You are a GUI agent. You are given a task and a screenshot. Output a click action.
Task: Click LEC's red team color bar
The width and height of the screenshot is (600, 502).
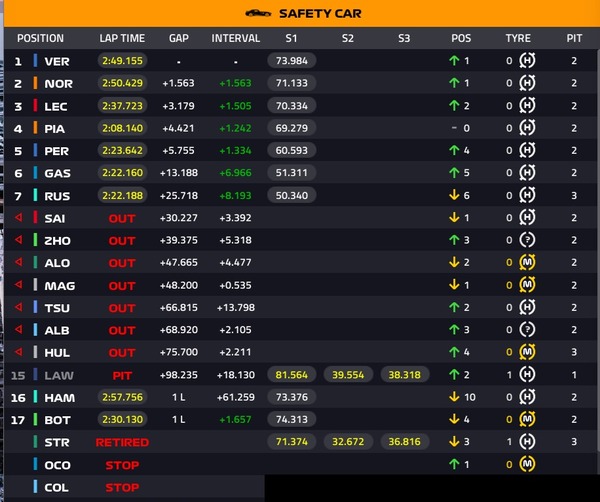[x=35, y=105]
